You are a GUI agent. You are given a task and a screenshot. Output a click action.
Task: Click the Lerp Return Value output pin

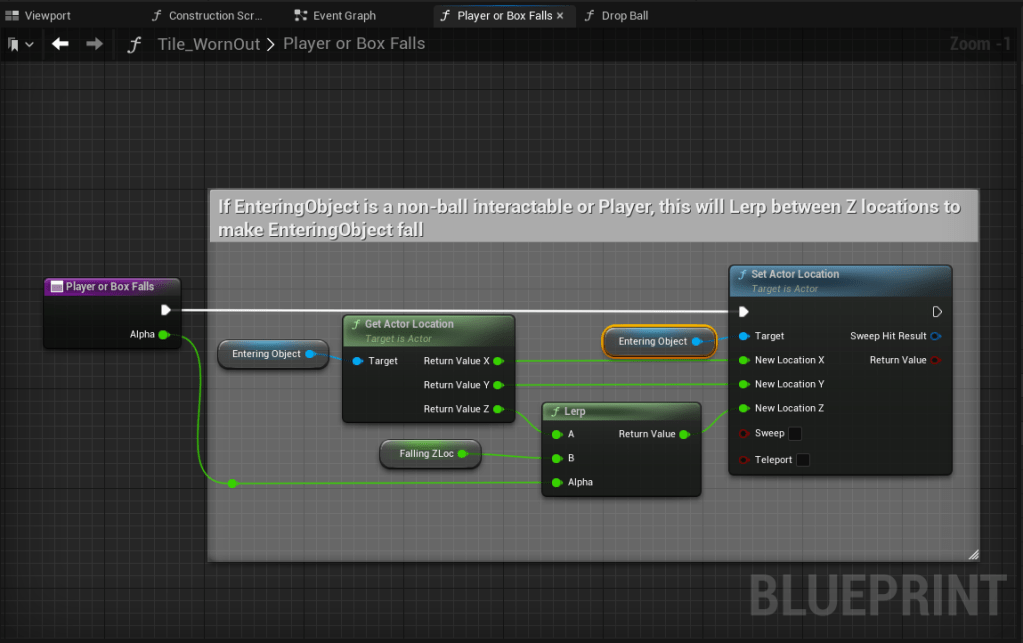(x=685, y=434)
